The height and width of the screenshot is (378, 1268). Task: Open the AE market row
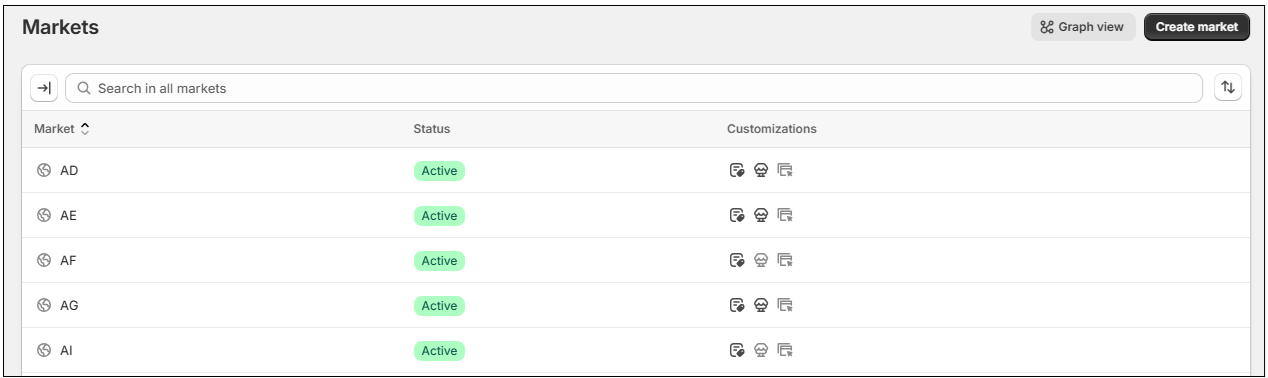pyautogui.click(x=636, y=215)
